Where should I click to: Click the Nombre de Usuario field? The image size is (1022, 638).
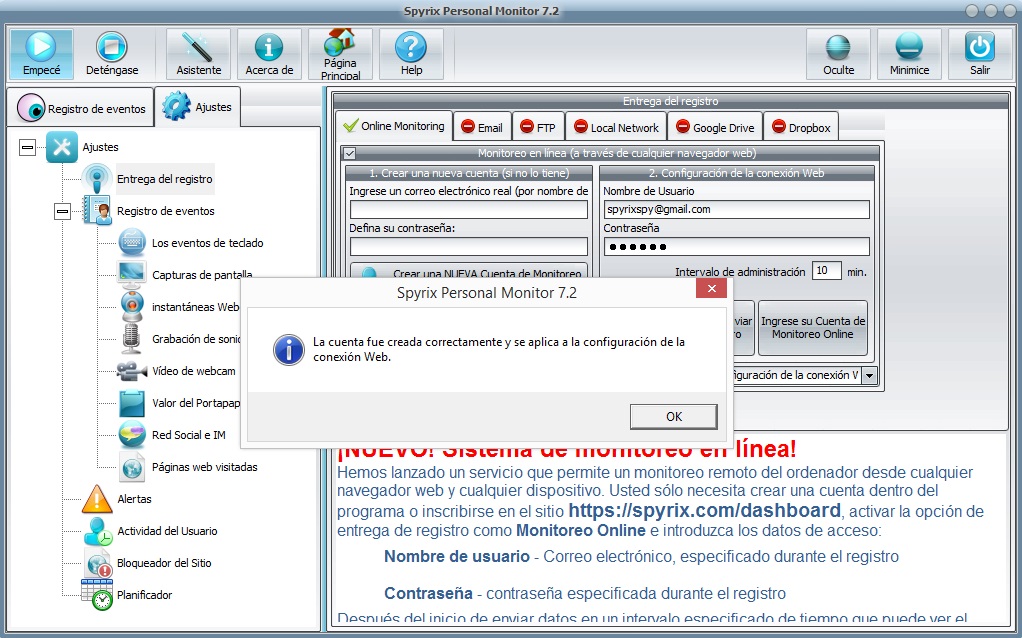click(737, 209)
